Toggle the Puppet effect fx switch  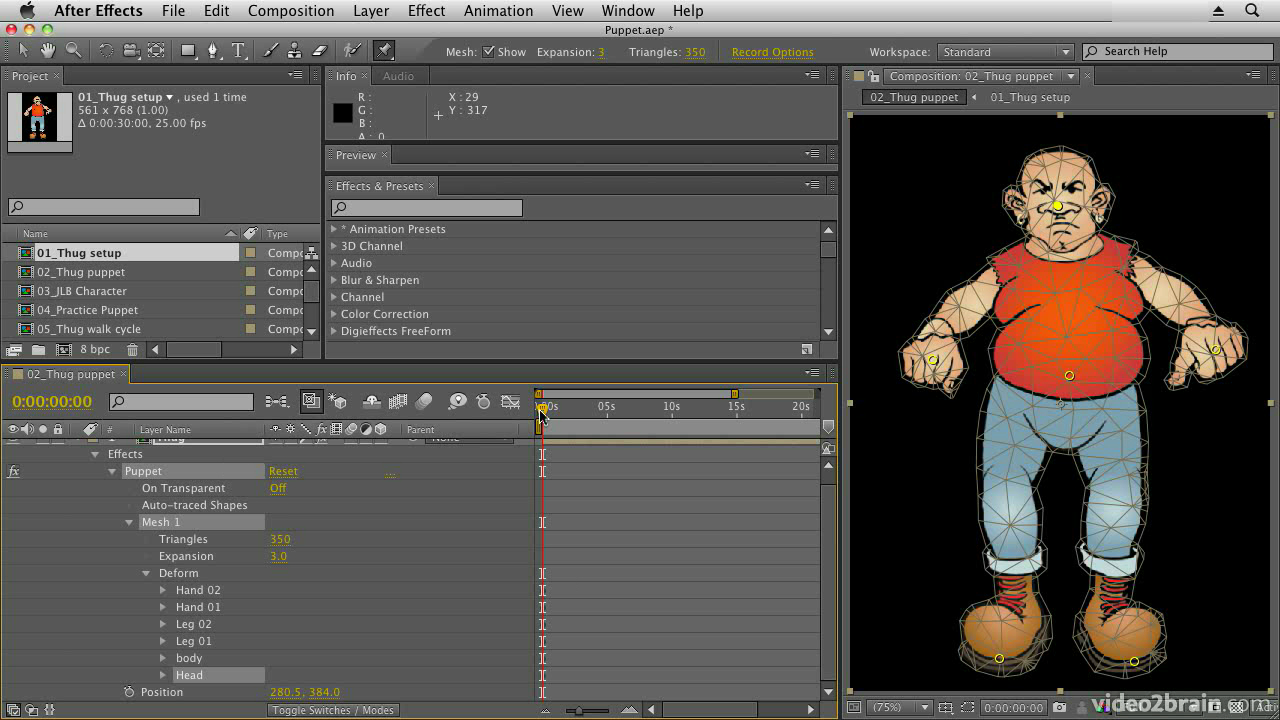[14, 471]
